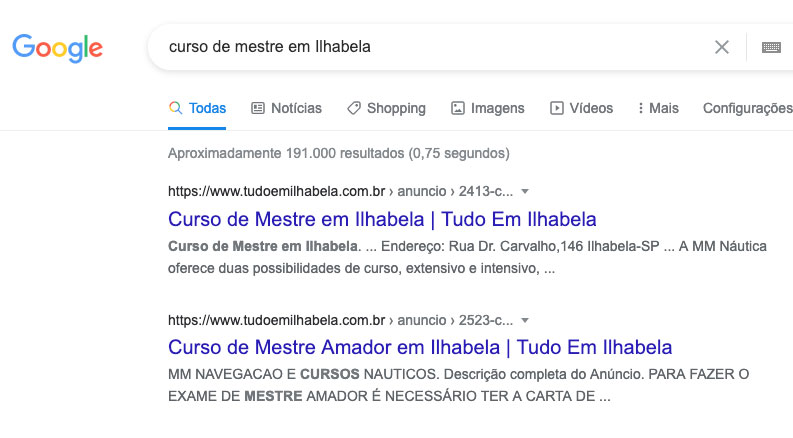Click the Google logo
Image resolution: width=793 pixels, height=438 pixels.
[x=57, y=47]
